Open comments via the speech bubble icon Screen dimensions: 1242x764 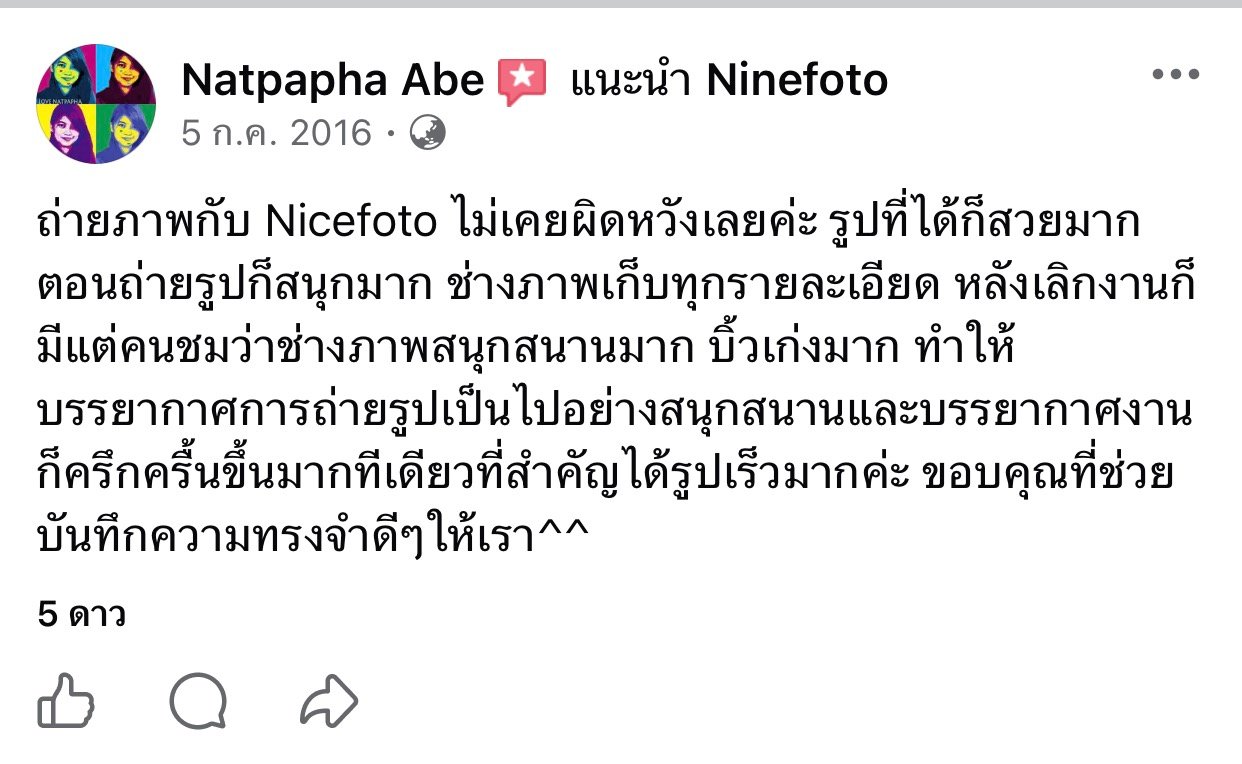point(198,700)
